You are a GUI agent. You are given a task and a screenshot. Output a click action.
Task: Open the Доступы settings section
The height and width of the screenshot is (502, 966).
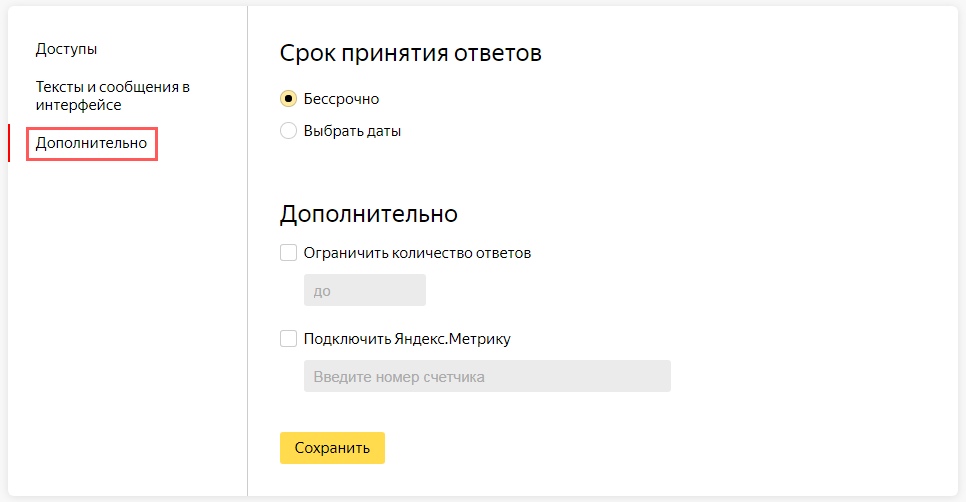(66, 49)
